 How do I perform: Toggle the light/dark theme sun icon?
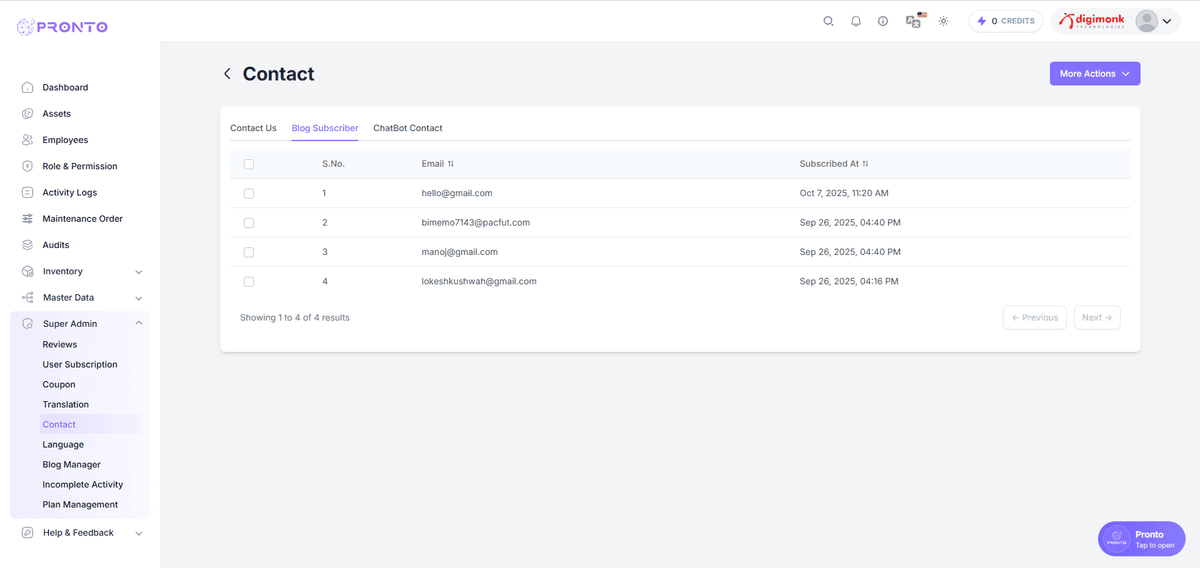coord(943,21)
